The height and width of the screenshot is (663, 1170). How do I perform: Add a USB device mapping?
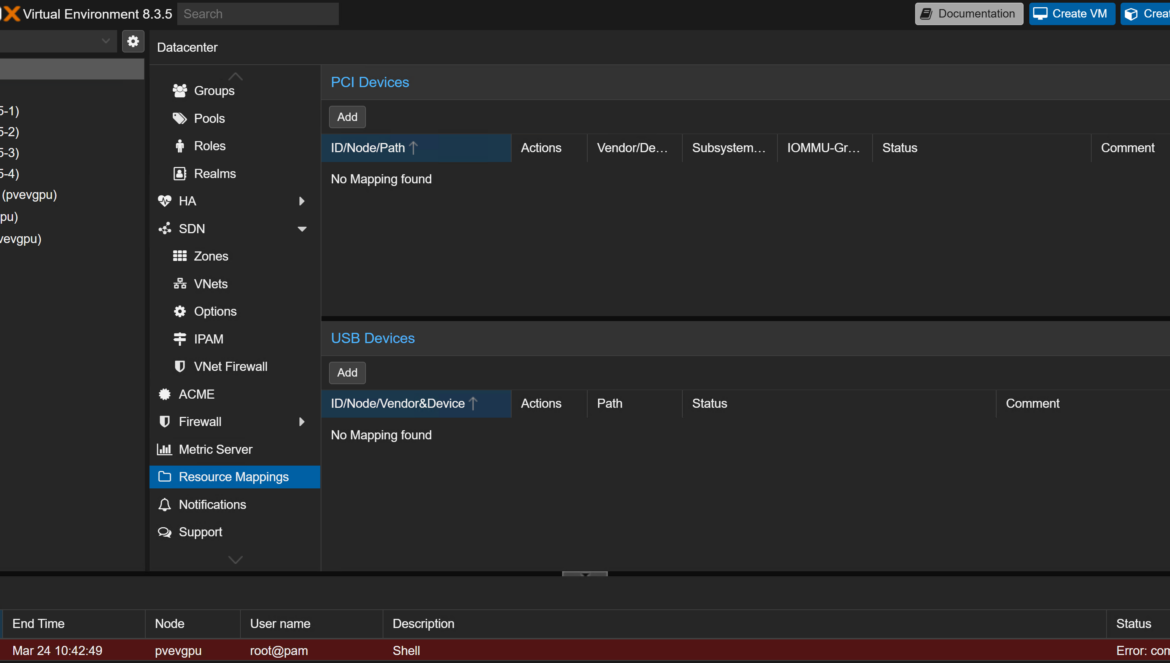[347, 373]
